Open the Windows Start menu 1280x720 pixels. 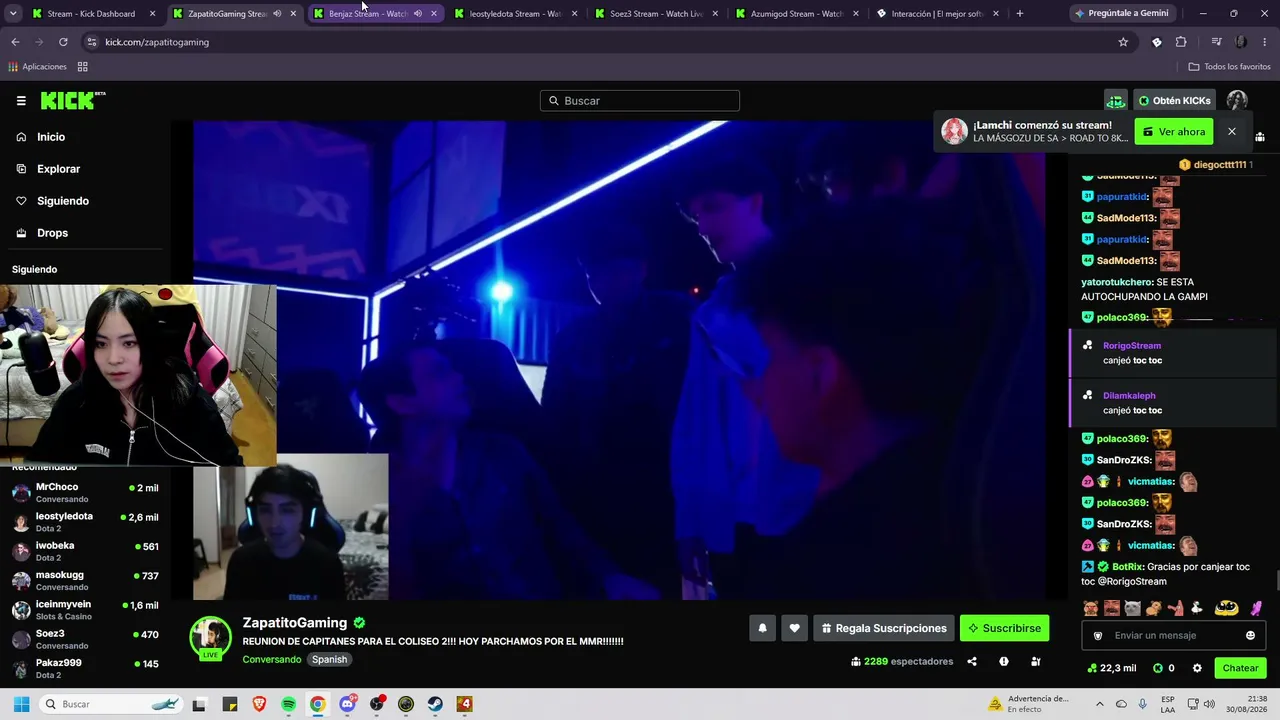21,704
